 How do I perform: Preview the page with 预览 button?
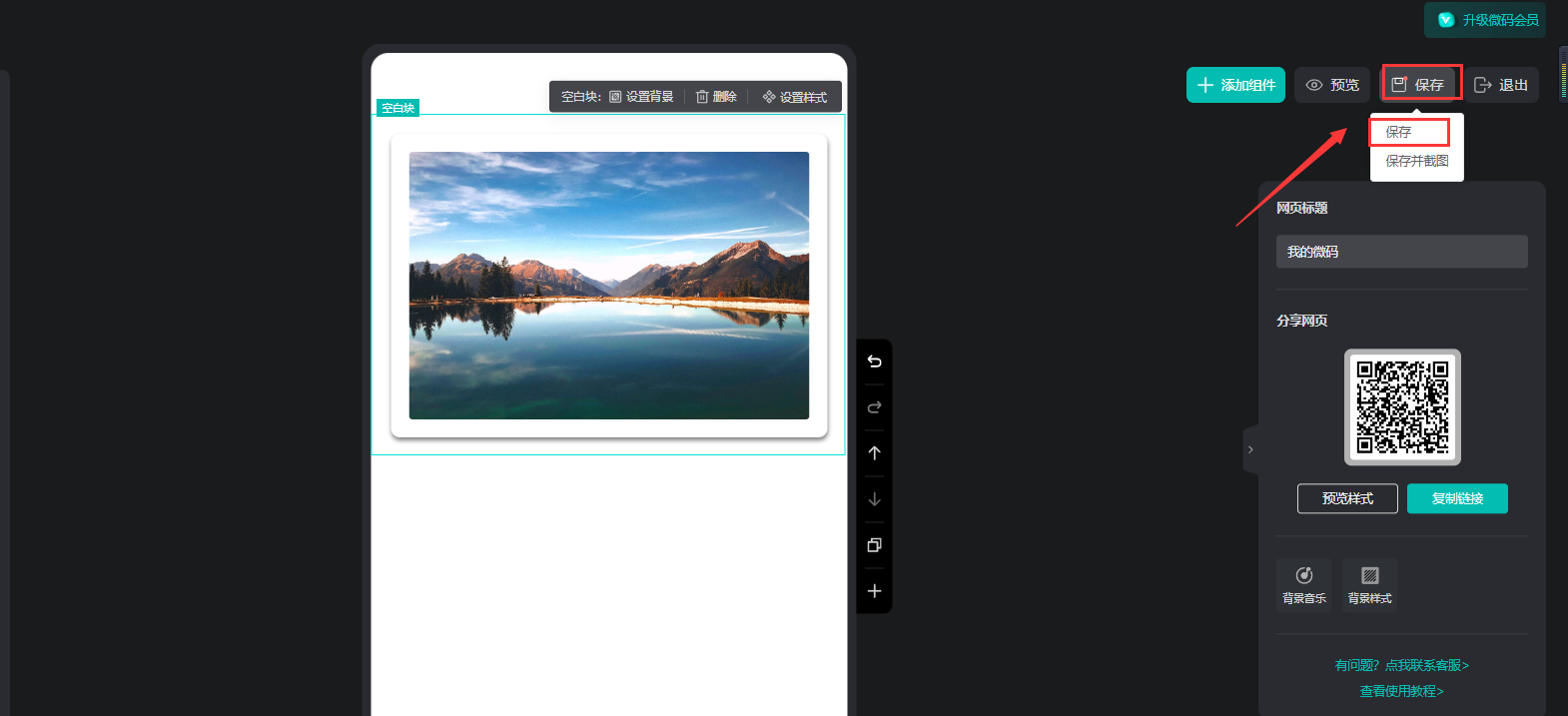(x=1332, y=85)
